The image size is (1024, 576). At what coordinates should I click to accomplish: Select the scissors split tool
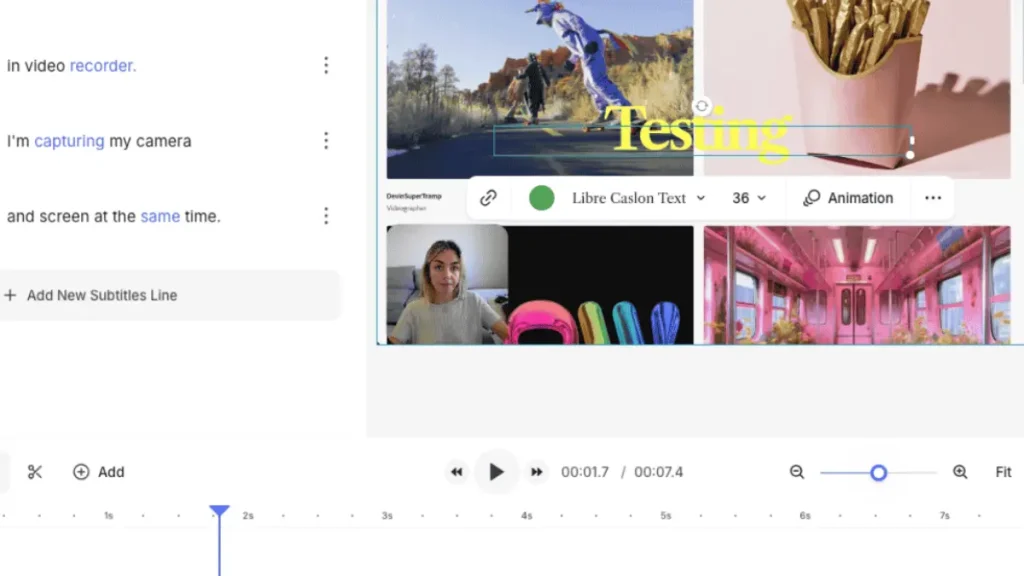(35, 471)
